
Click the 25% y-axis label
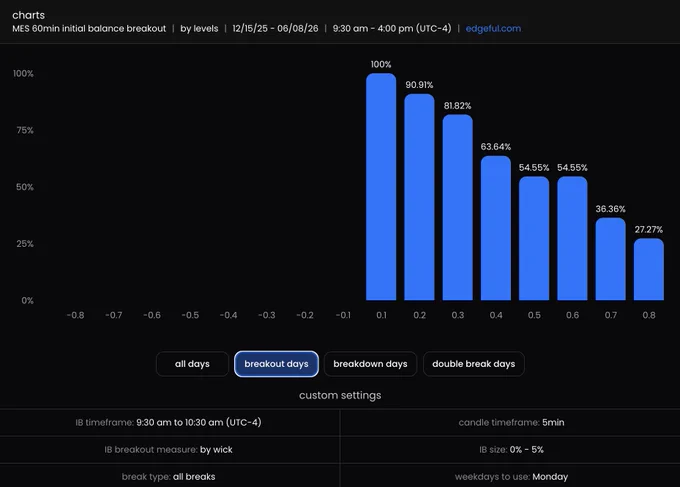[25, 244]
